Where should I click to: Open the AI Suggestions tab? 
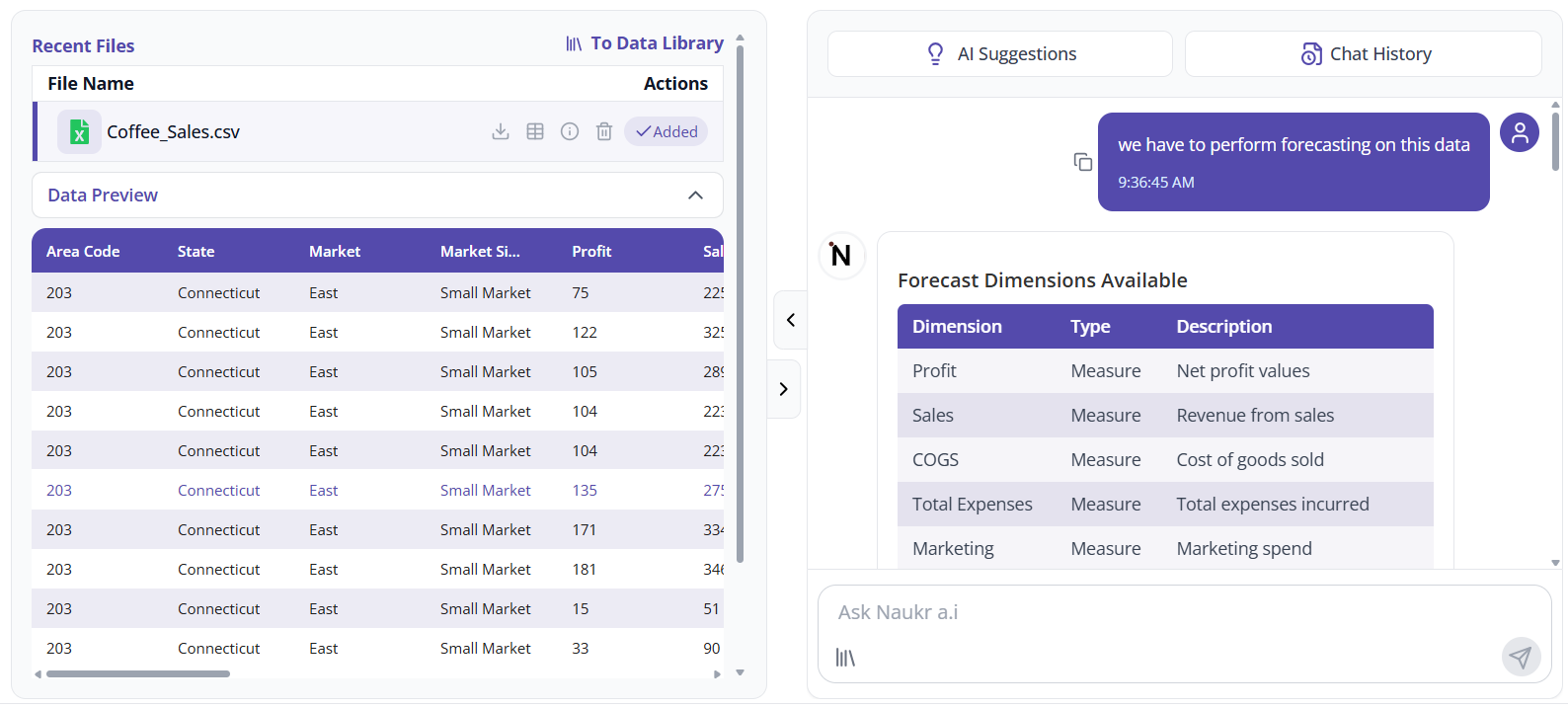[x=999, y=54]
